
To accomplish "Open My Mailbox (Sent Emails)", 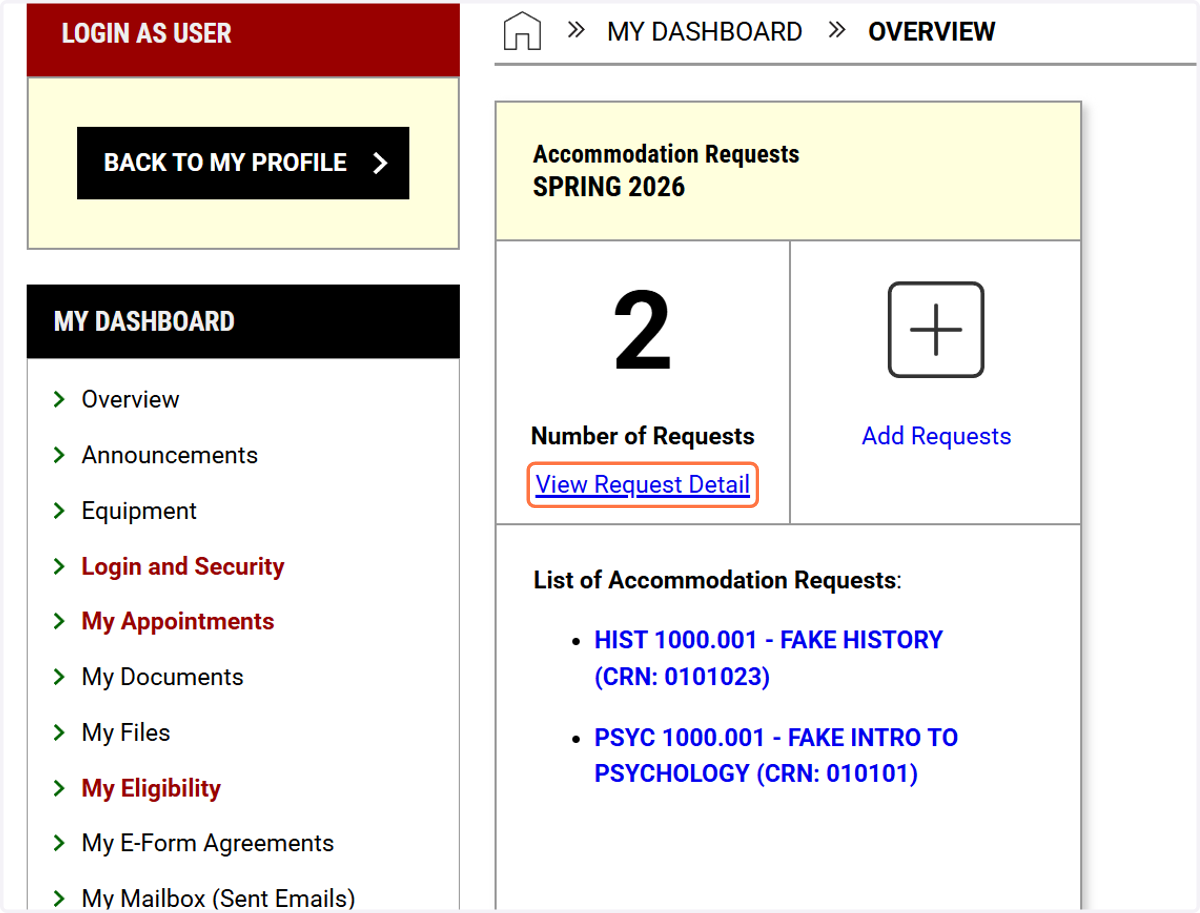I will 218,899.
